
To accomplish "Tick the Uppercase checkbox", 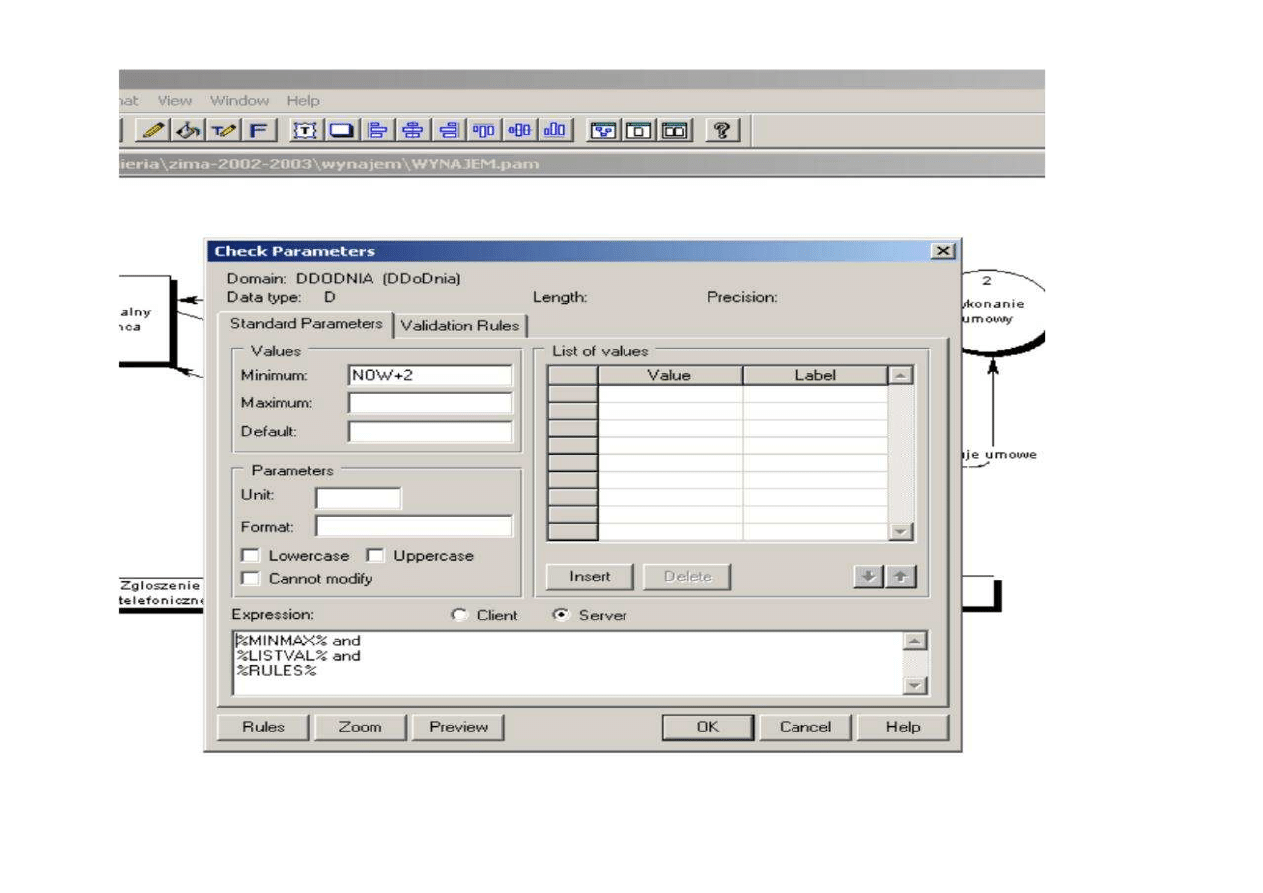I will (375, 556).
